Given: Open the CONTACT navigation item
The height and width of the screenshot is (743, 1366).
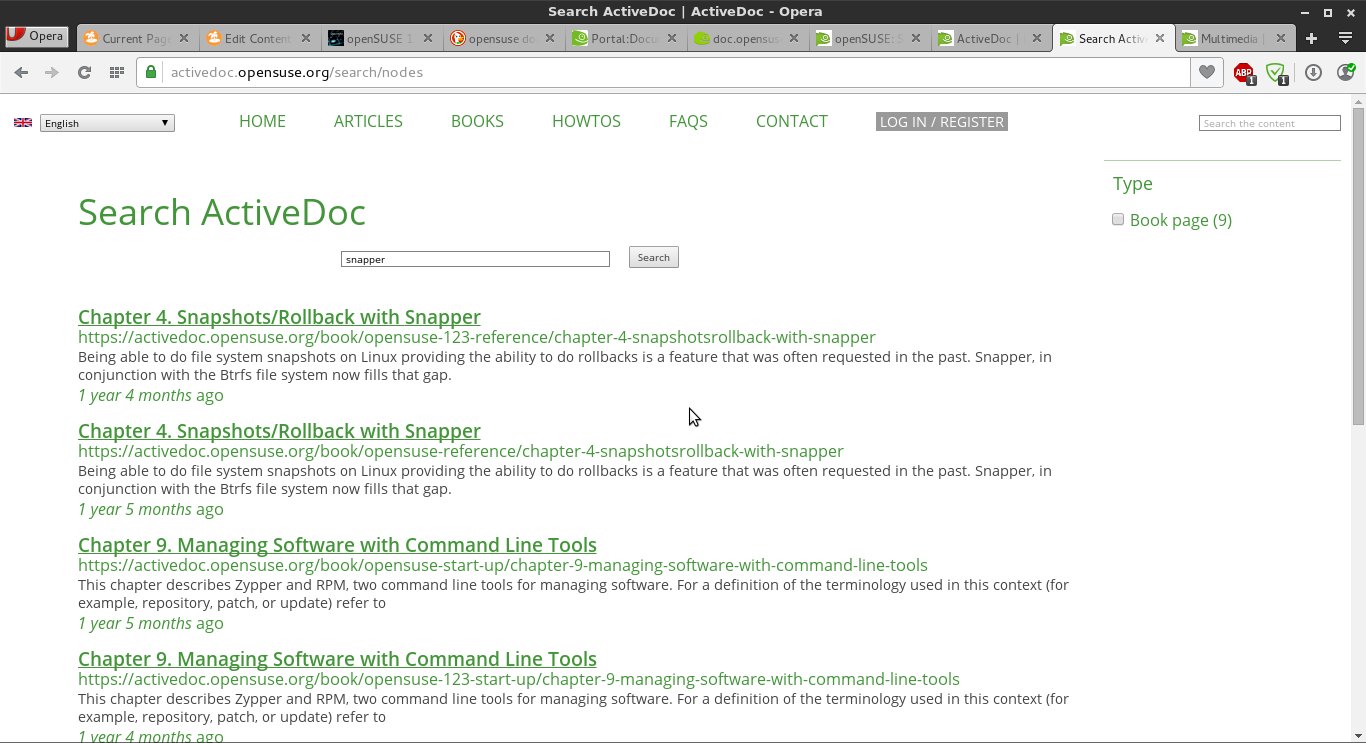Looking at the screenshot, I should 792,121.
